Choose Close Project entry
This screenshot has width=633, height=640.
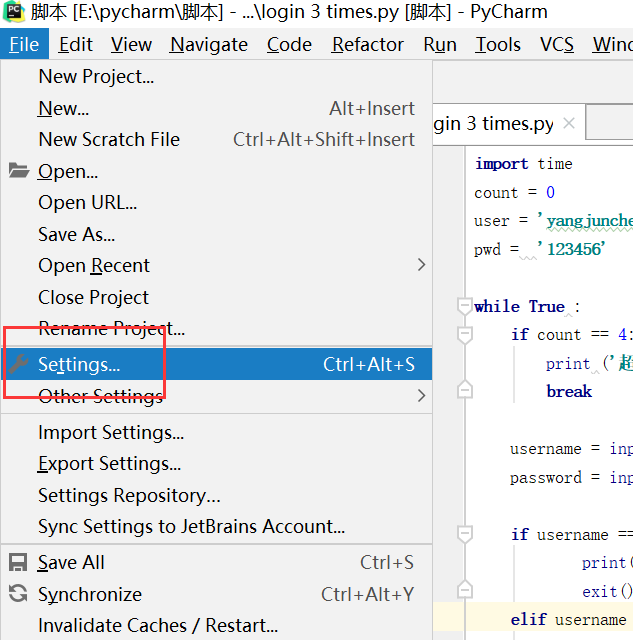216,297
